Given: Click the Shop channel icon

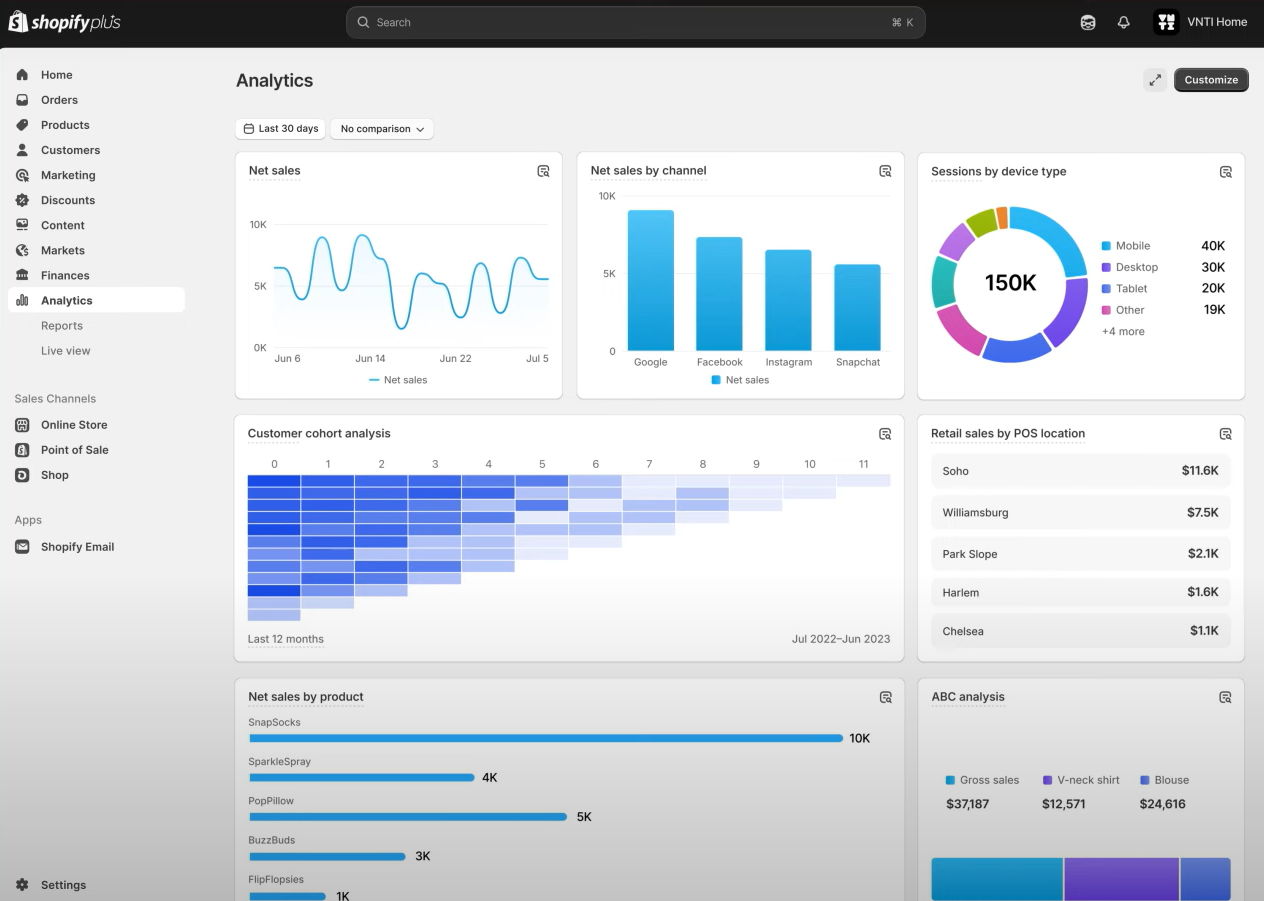Looking at the screenshot, I should point(22,475).
